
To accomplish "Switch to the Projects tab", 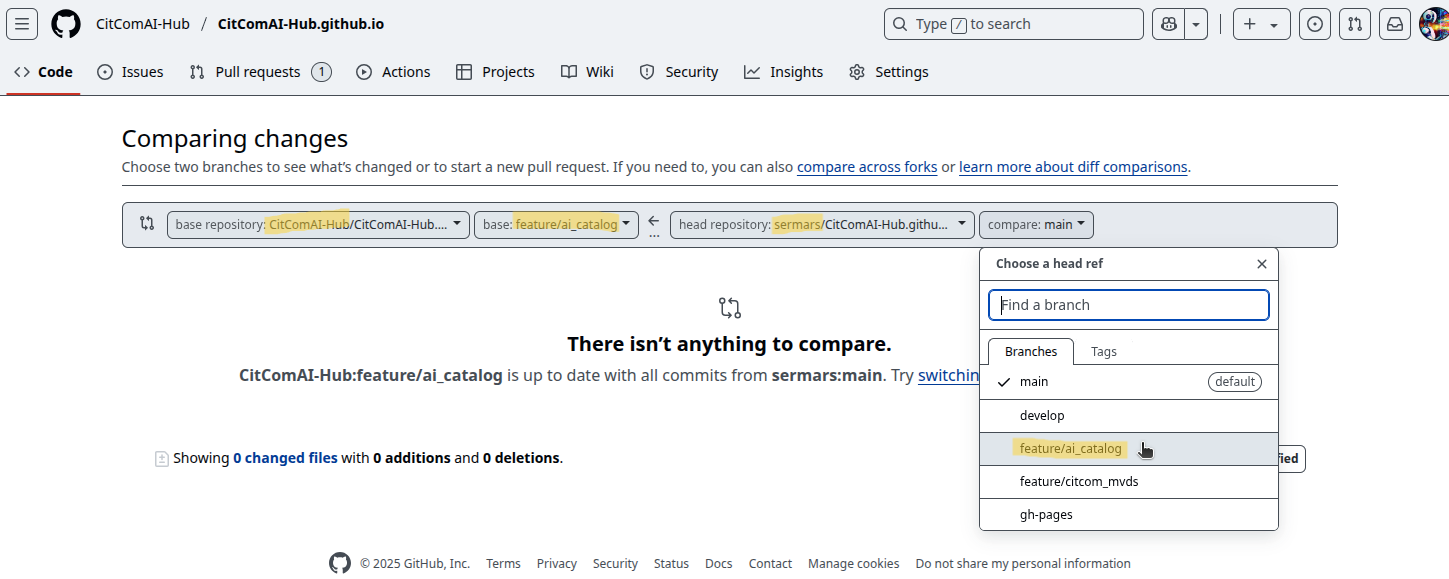I will click(495, 72).
